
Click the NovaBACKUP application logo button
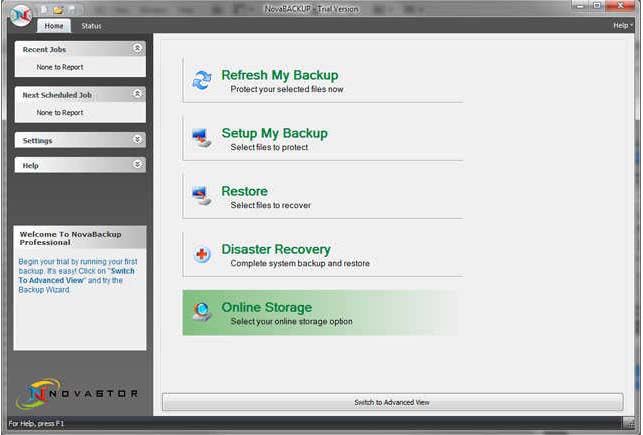pyautogui.click(x=19, y=14)
